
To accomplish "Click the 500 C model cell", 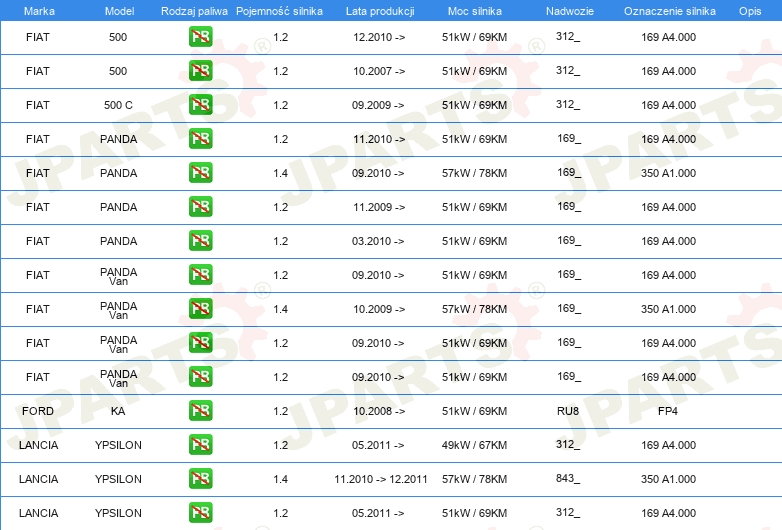I will pos(118,105).
